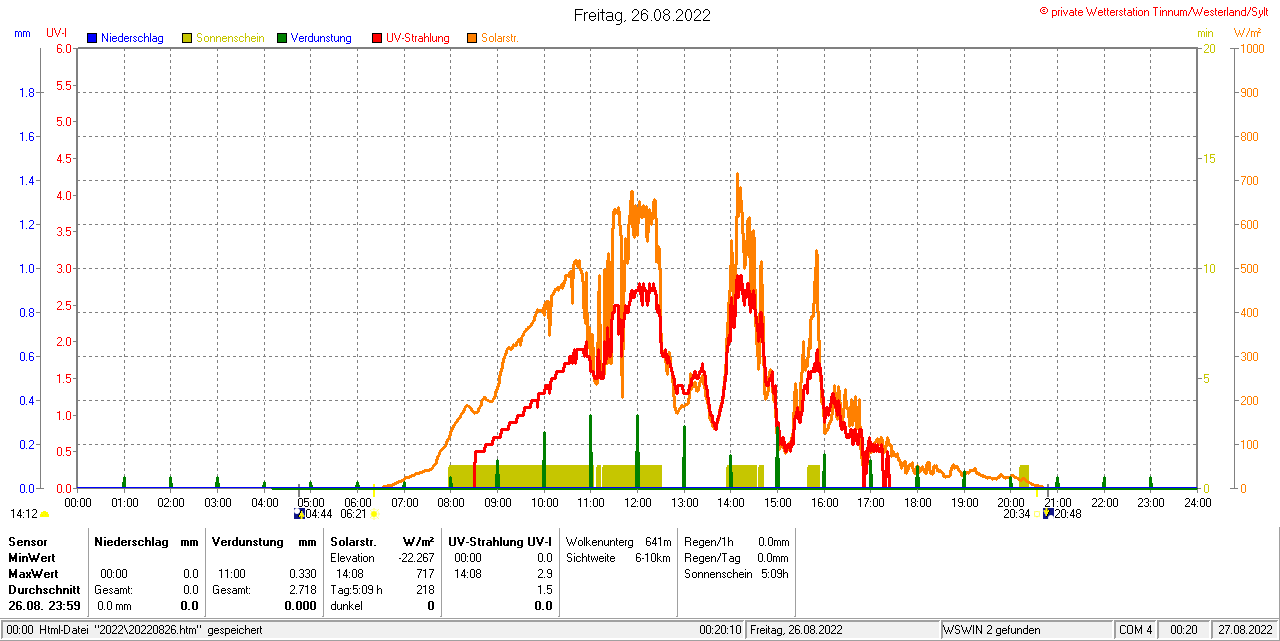1280x641 pixels.
Task: Click the chart title Freitag, 26.08.2022
Action: coord(642,15)
